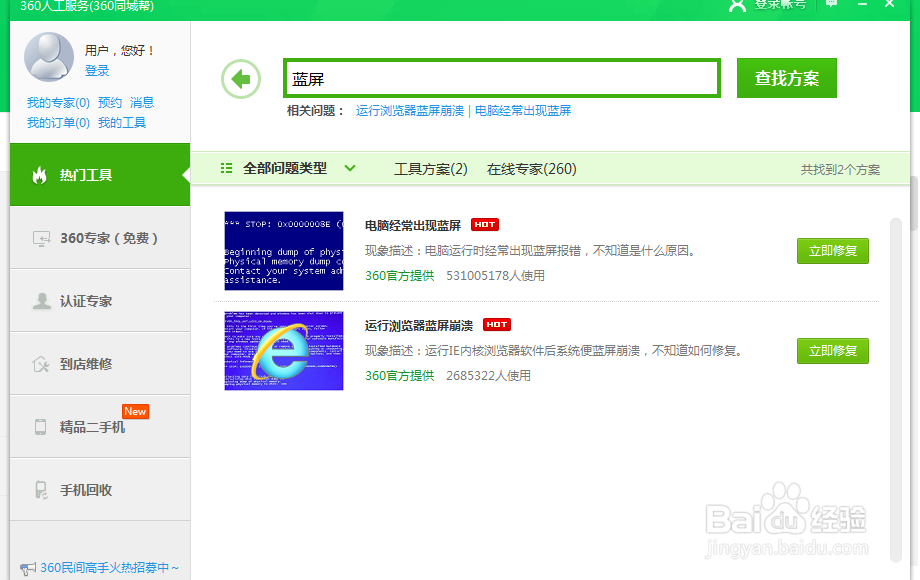Select the 热门工具 flame icon

[39, 175]
